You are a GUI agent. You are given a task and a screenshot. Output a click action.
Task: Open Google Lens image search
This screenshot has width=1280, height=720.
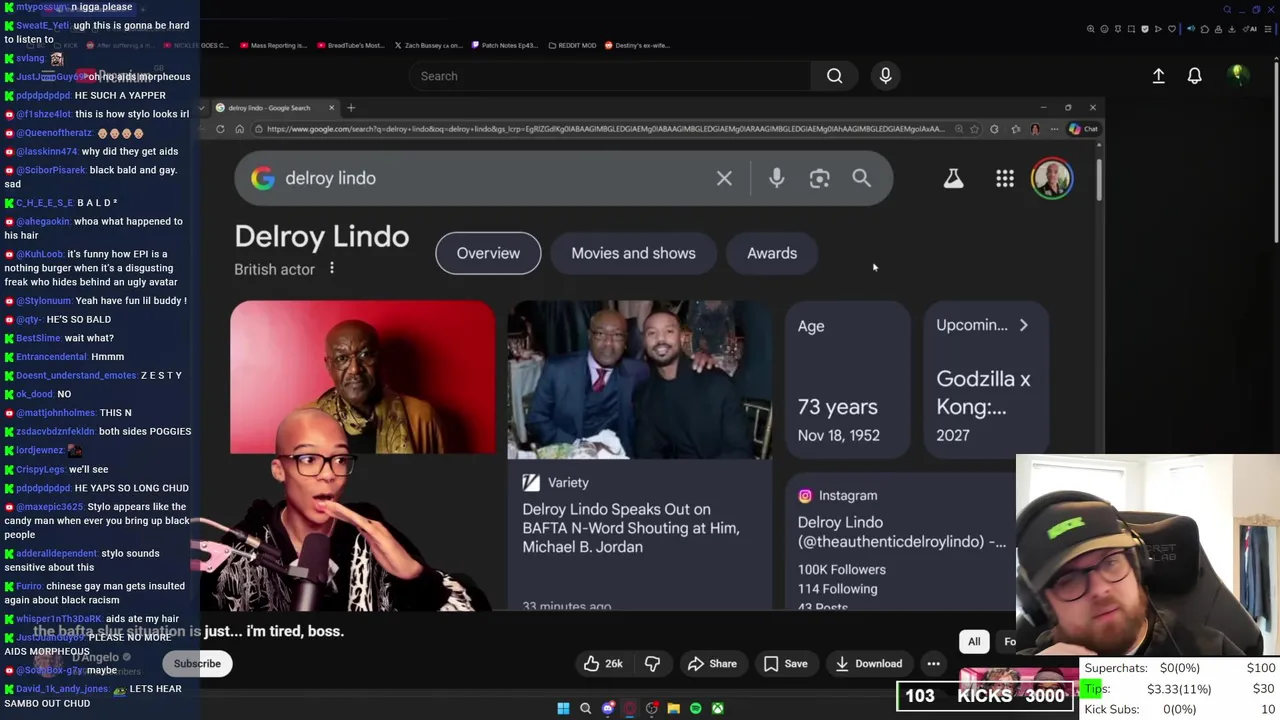coord(819,178)
